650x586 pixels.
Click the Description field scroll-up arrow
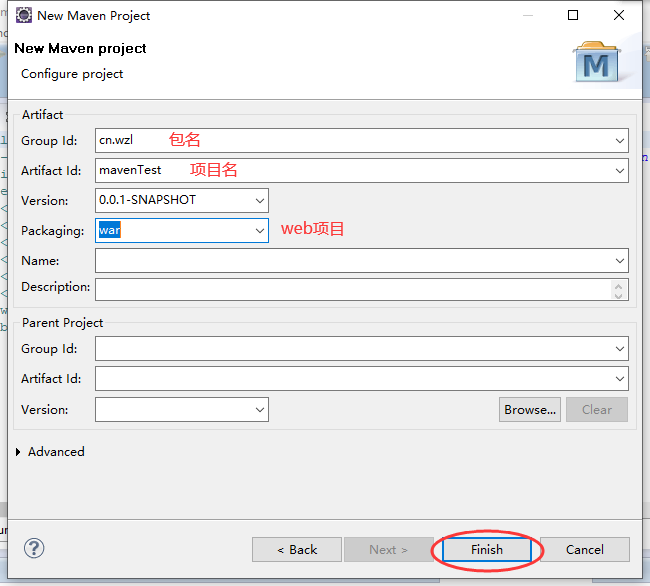618,286
